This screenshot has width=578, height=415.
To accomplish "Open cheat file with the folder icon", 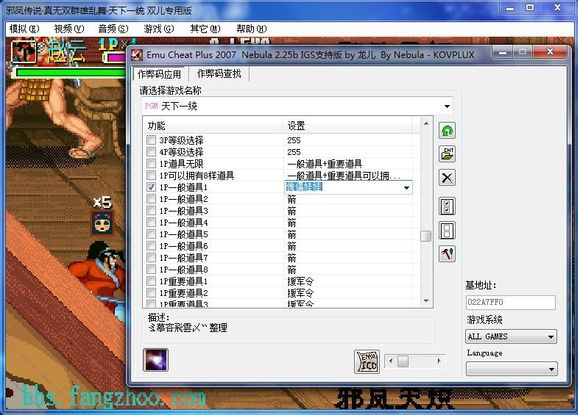I will point(447,154).
